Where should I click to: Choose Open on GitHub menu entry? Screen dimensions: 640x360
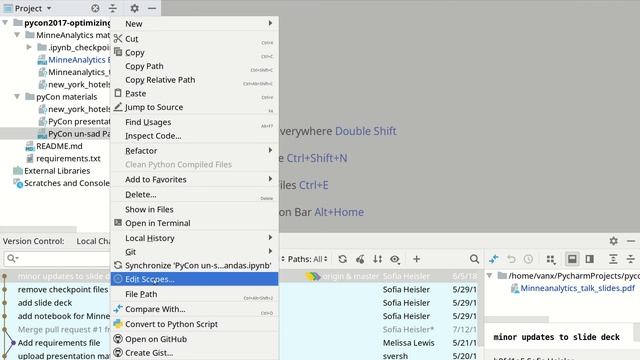(x=194, y=339)
